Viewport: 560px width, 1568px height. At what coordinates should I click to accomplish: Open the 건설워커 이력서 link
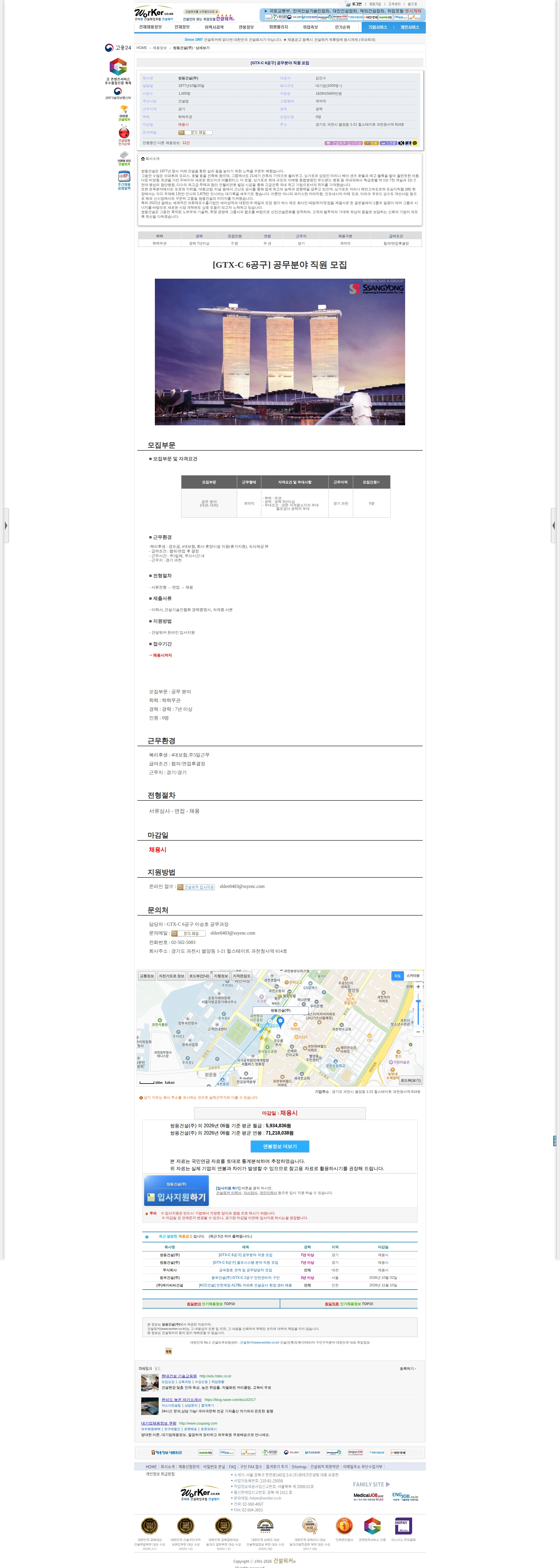click(x=228, y=1193)
